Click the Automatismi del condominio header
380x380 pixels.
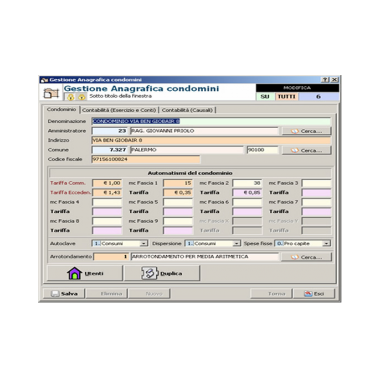click(x=190, y=173)
